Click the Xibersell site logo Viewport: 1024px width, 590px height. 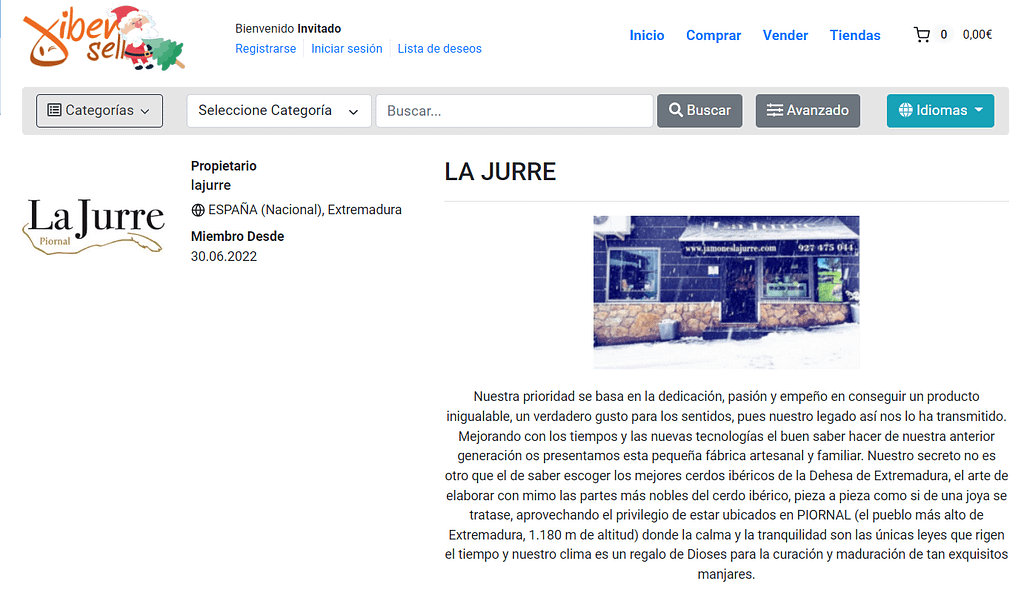click(x=104, y=39)
